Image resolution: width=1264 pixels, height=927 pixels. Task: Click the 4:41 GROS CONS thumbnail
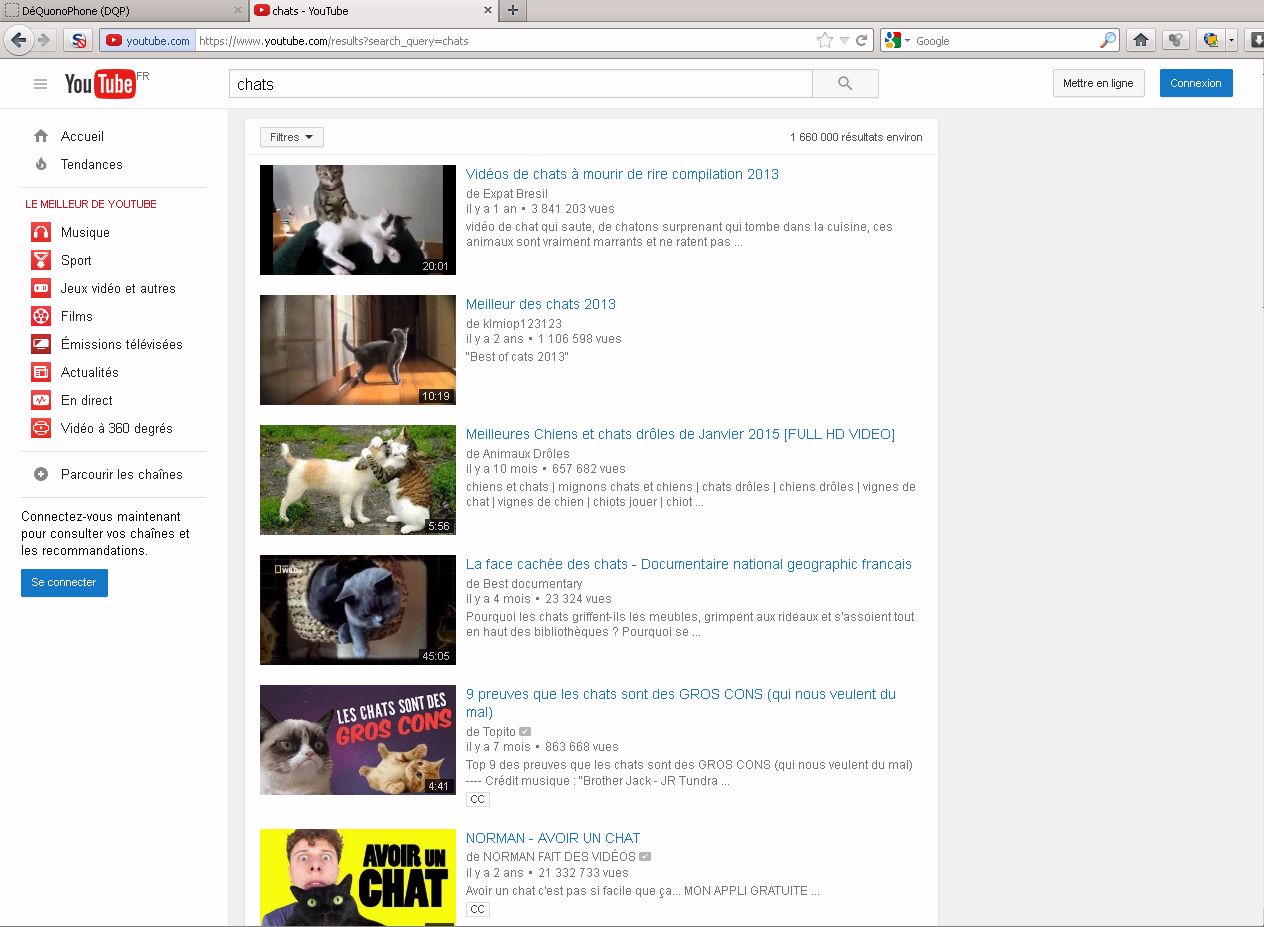358,740
